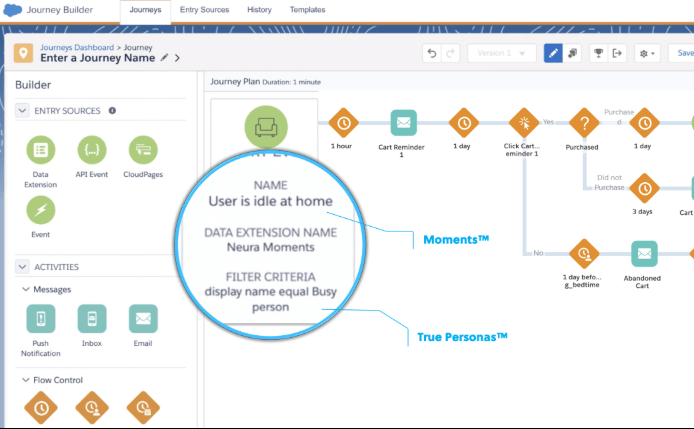Select the clock-with-calendar flow control icon
This screenshot has height=429, width=694.
tap(143, 408)
